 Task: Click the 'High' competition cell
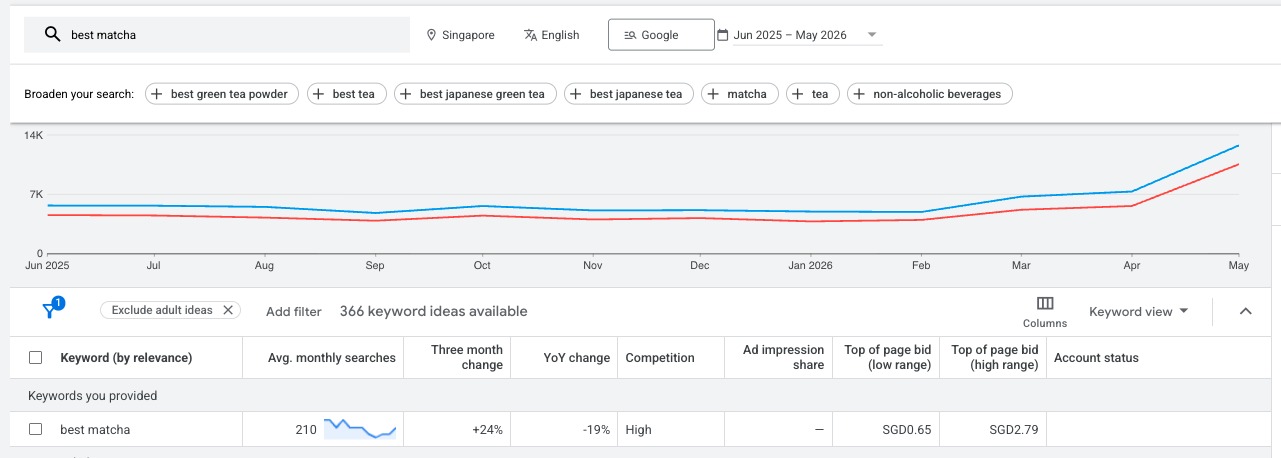[638, 430]
